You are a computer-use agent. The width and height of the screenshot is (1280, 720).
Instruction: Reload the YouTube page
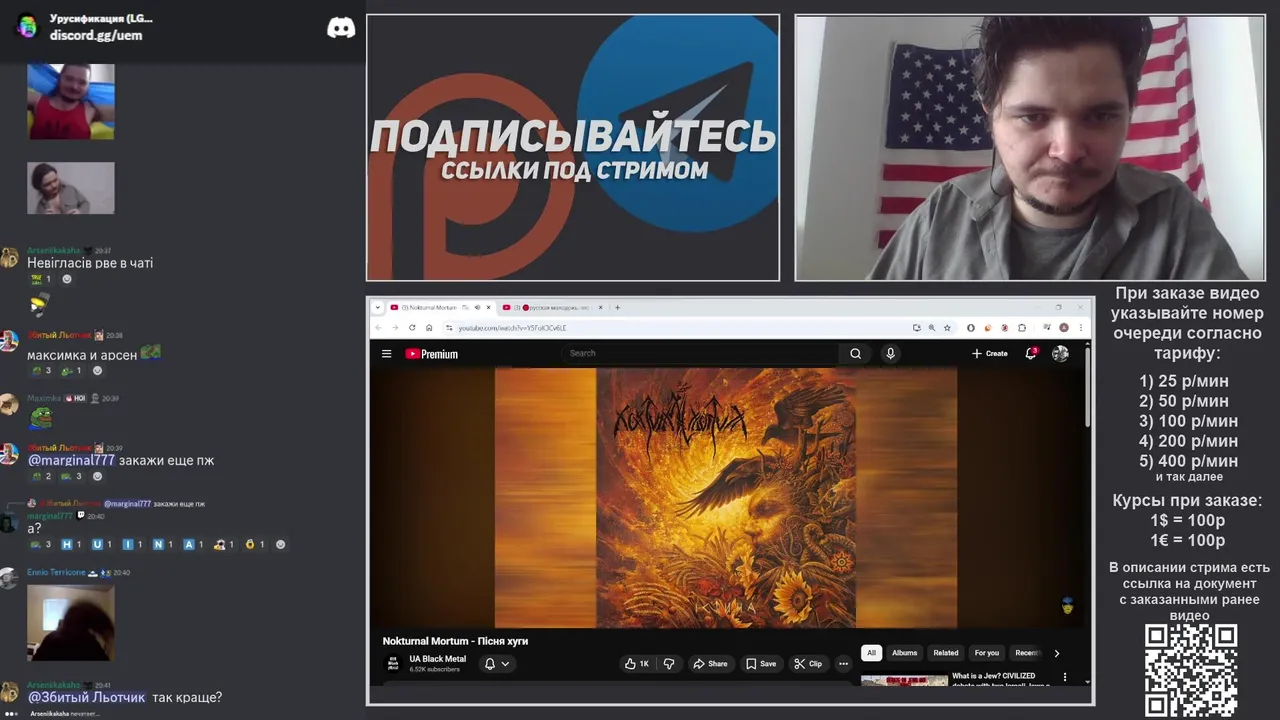coord(412,327)
